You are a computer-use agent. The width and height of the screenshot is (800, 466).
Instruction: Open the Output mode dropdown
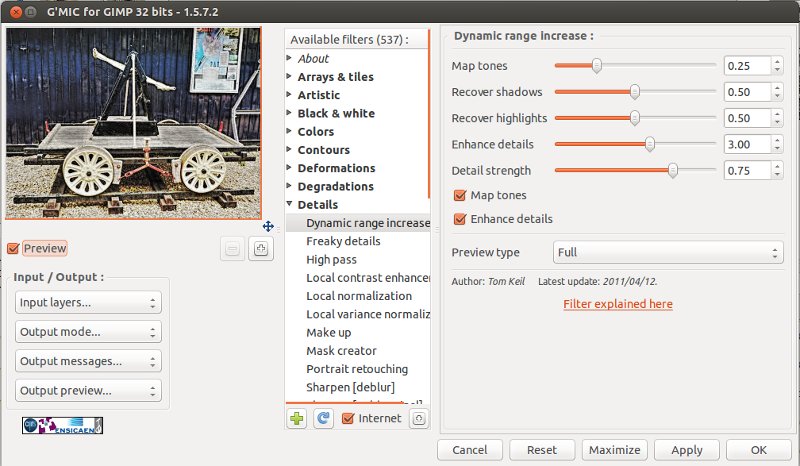pos(88,332)
